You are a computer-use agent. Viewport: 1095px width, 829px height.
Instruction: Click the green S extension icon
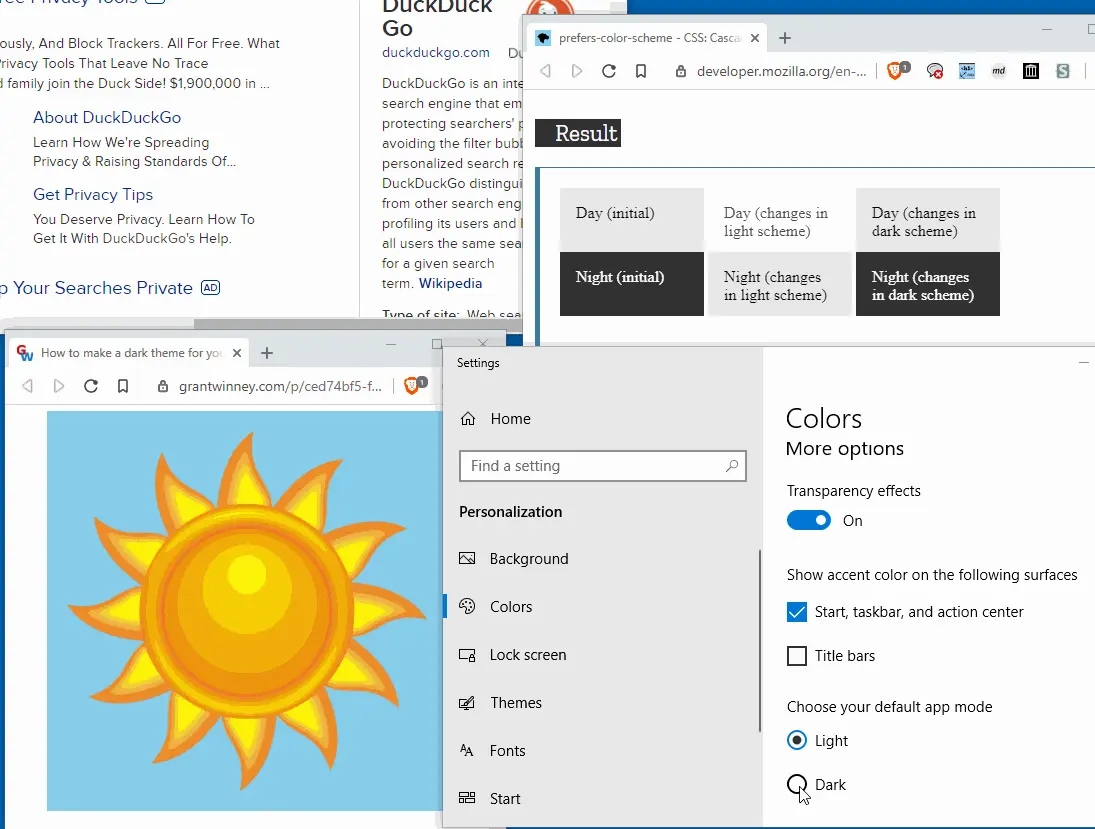(x=1063, y=71)
